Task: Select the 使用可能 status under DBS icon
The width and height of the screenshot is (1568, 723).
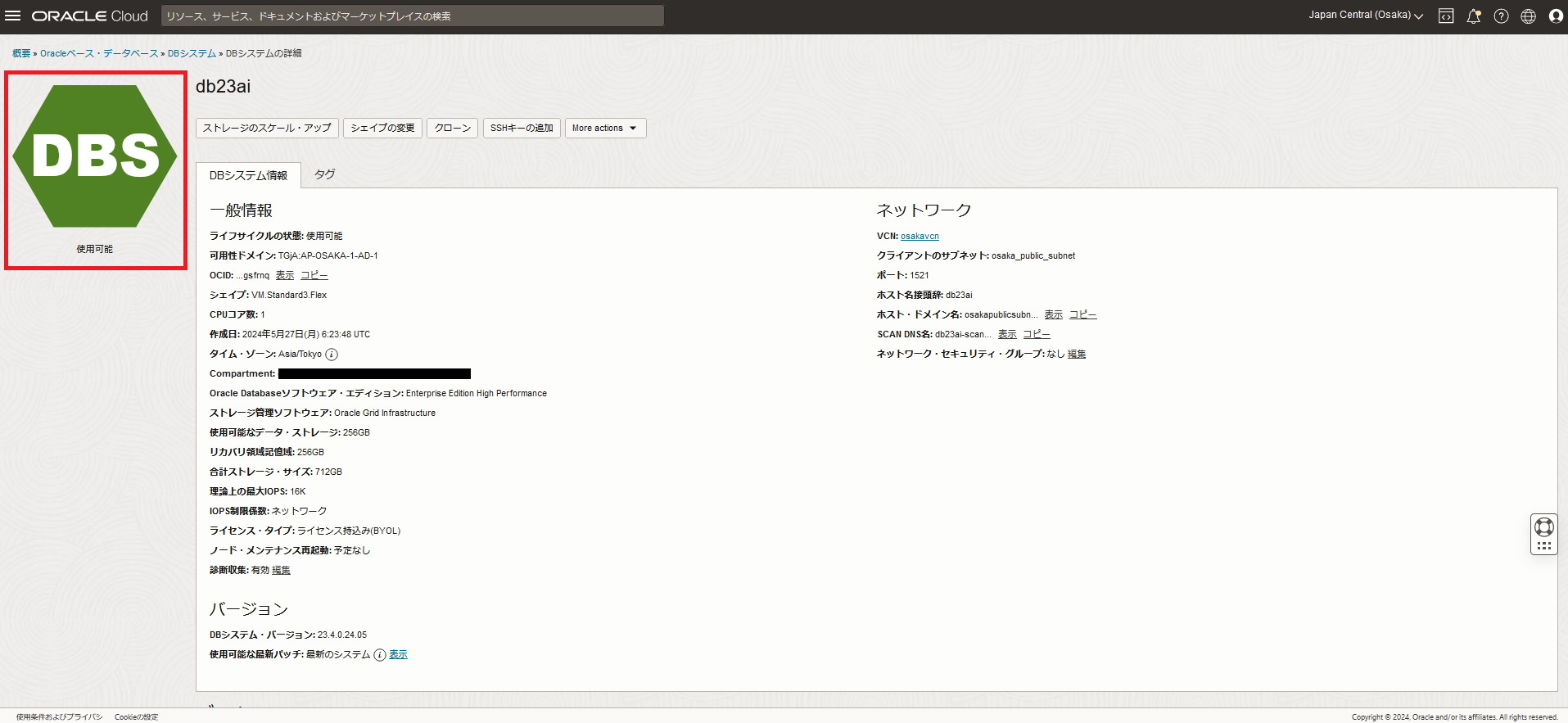Action: [x=95, y=249]
